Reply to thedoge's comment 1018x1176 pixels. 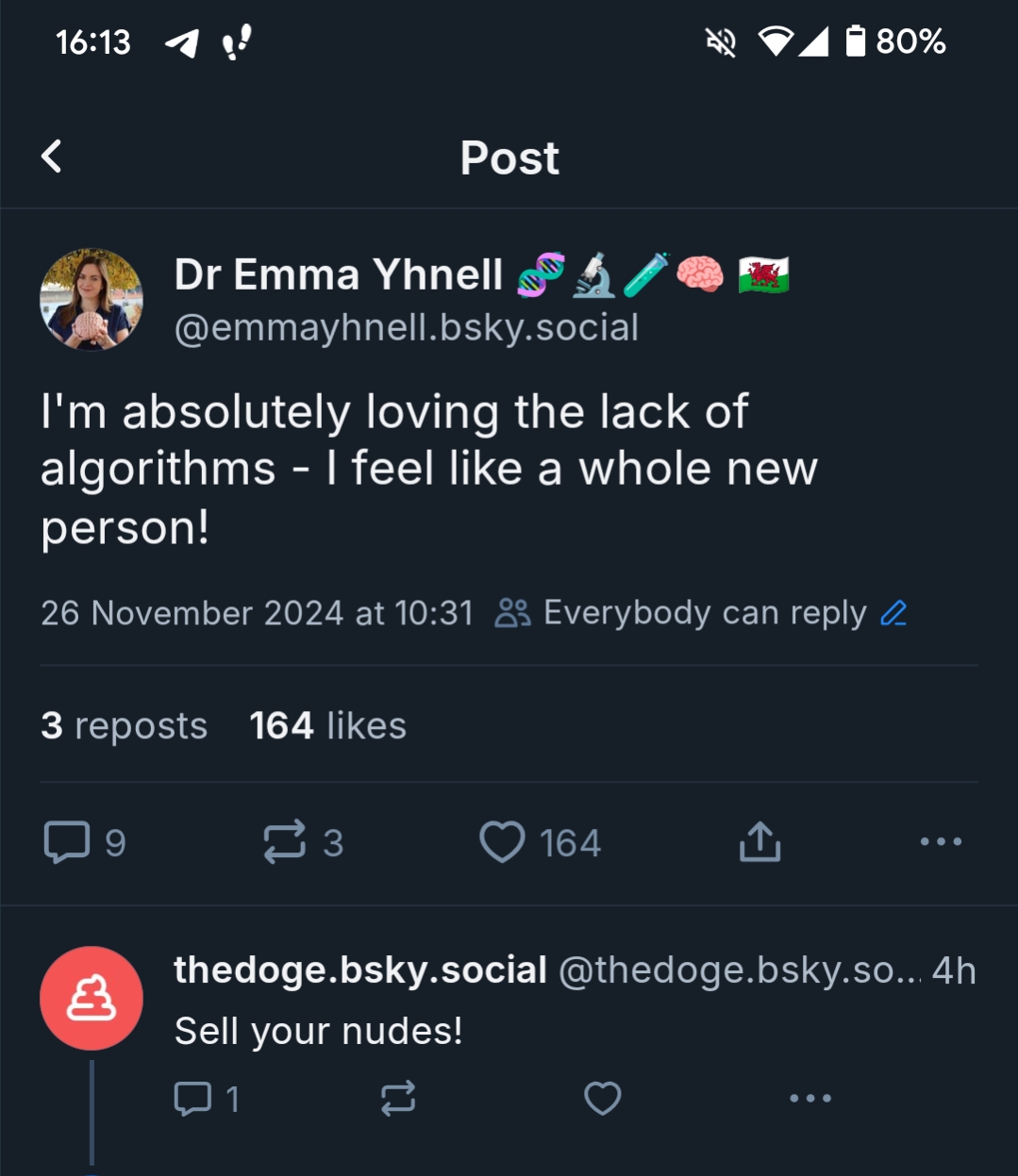193,1099
